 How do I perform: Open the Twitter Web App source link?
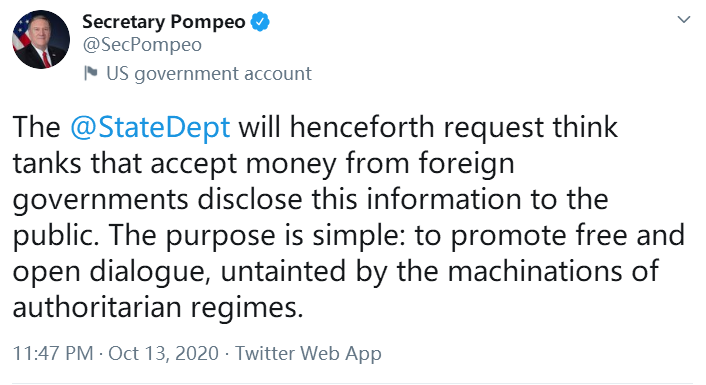point(308,353)
